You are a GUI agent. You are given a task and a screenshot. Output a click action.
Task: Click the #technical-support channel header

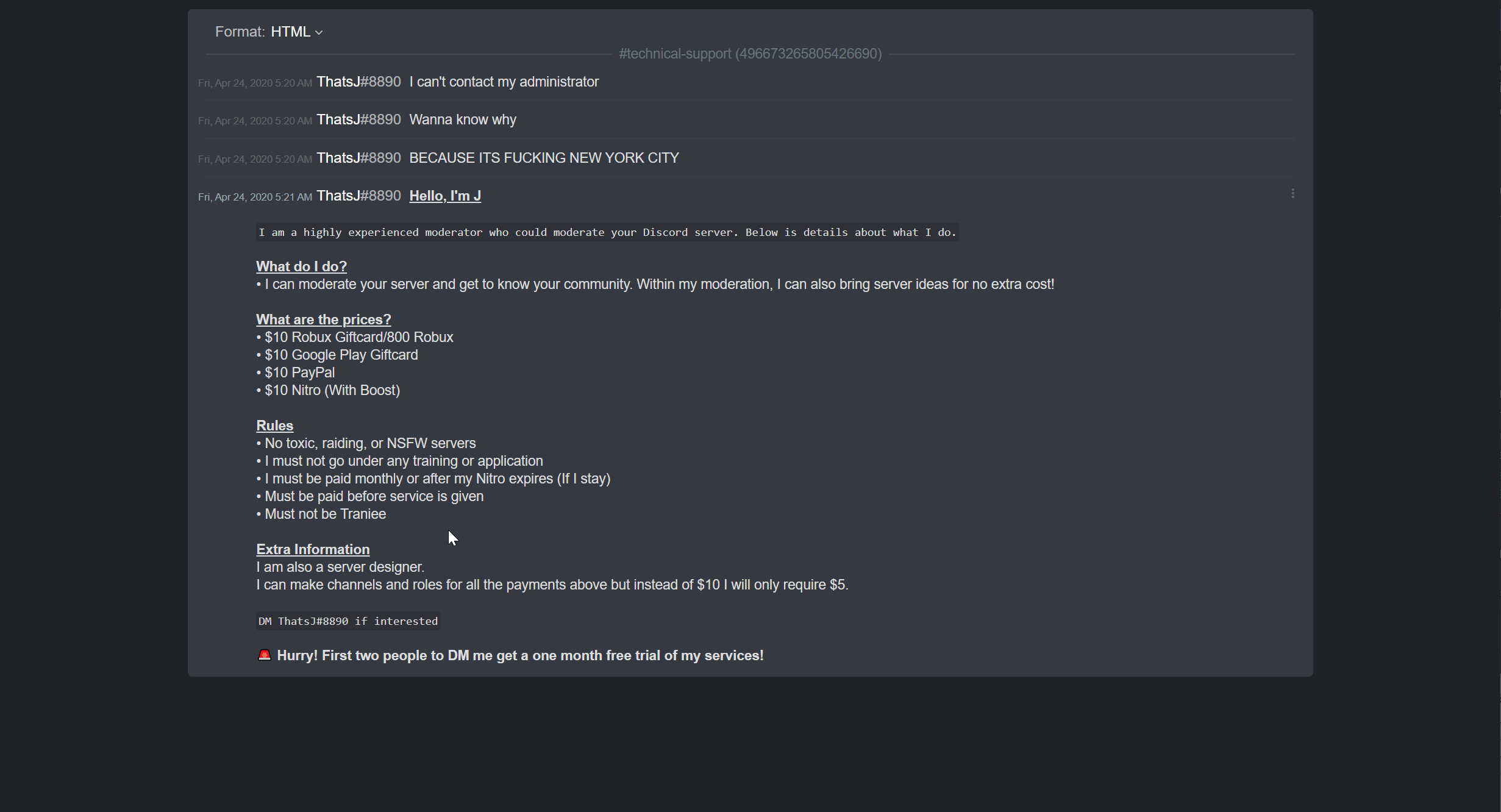tap(750, 54)
